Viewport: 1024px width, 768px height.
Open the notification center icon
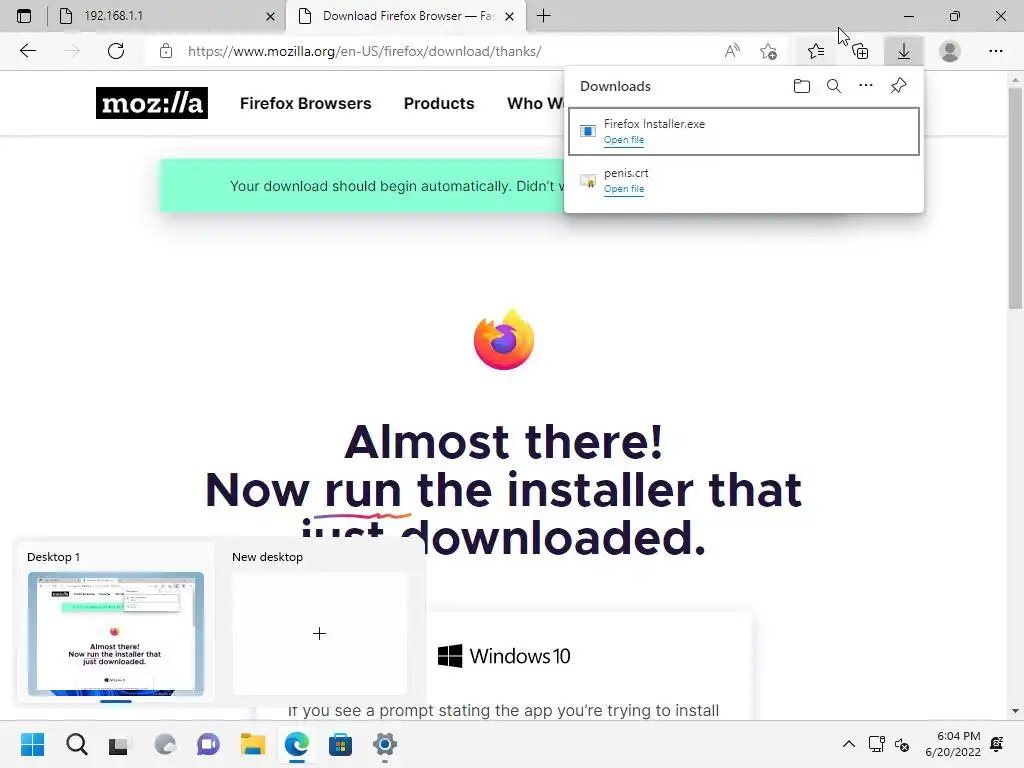(997, 744)
